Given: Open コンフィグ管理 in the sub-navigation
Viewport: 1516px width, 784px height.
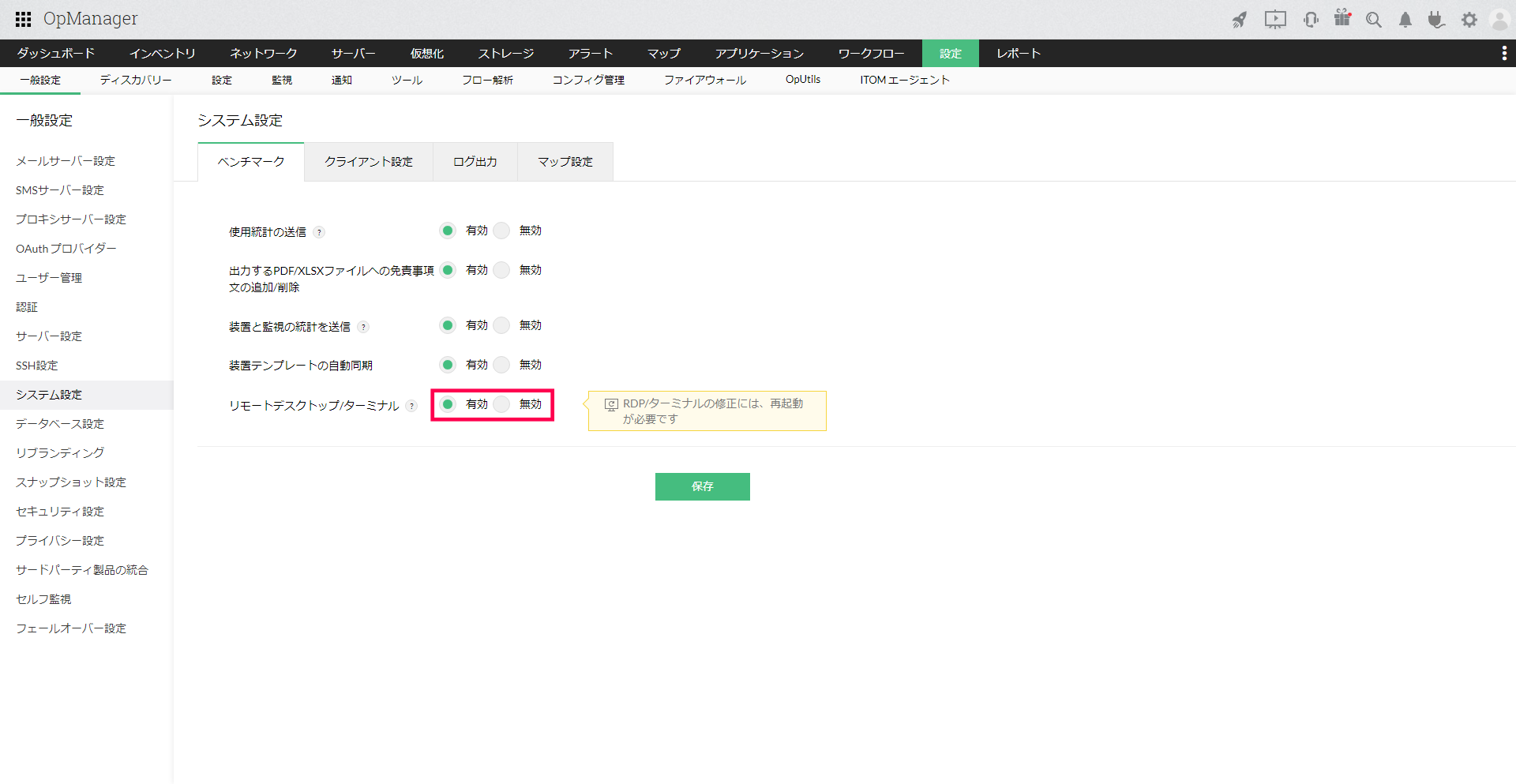Looking at the screenshot, I should click(x=589, y=80).
